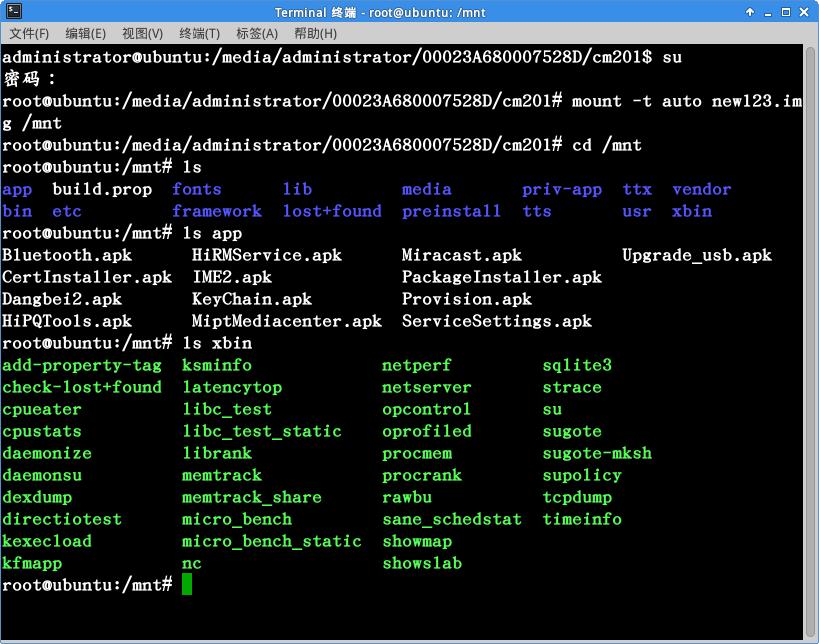819x644 pixels.
Task: Click on 'build.prop' in the ls output
Action: [102, 189]
